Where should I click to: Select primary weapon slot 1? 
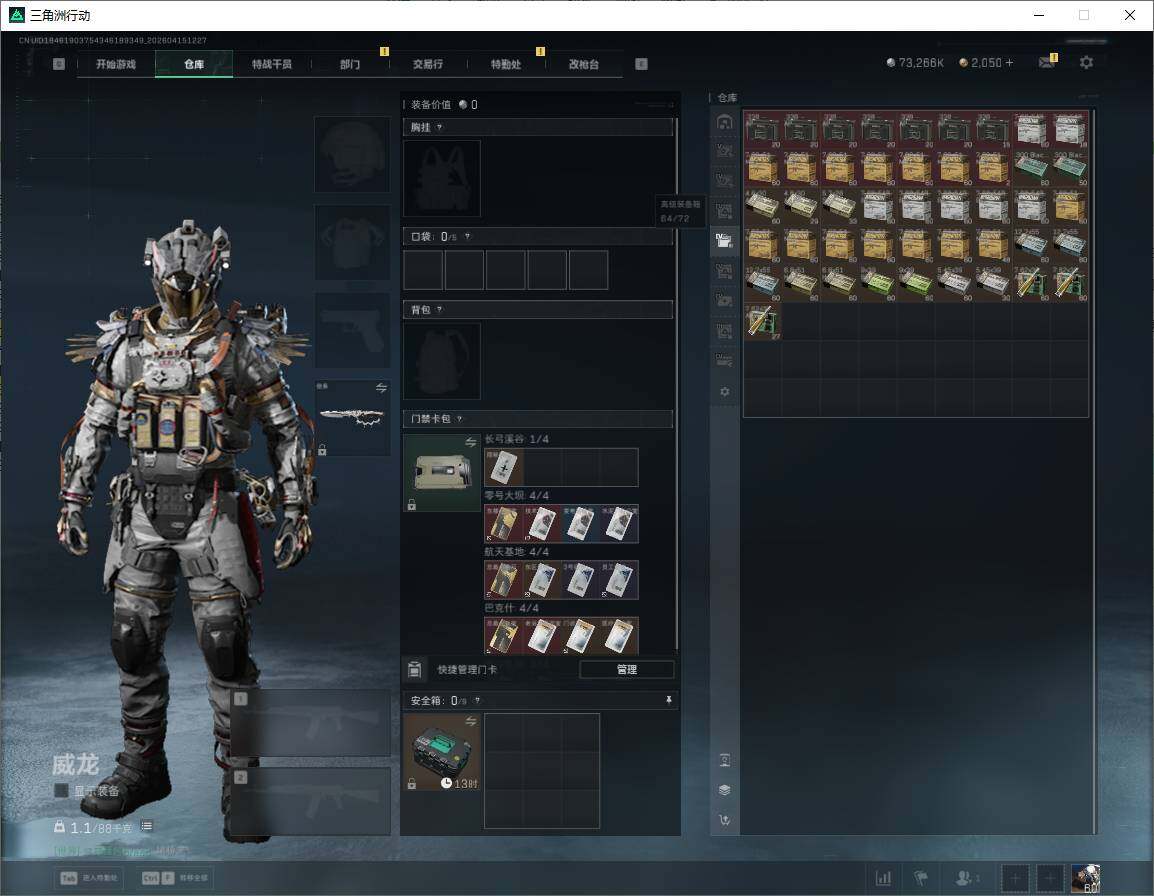(311, 723)
